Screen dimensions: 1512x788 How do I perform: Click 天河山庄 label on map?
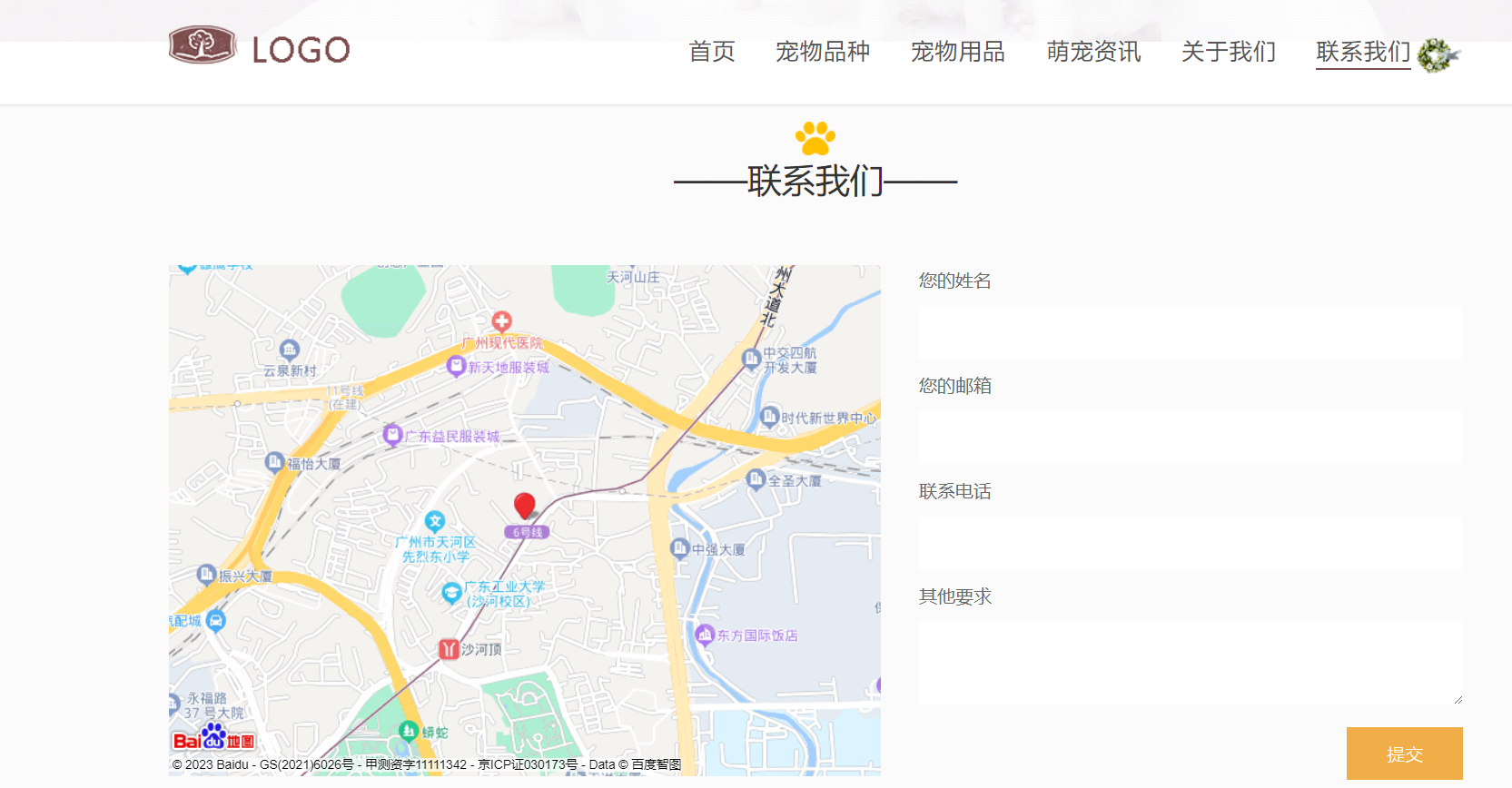(633, 277)
